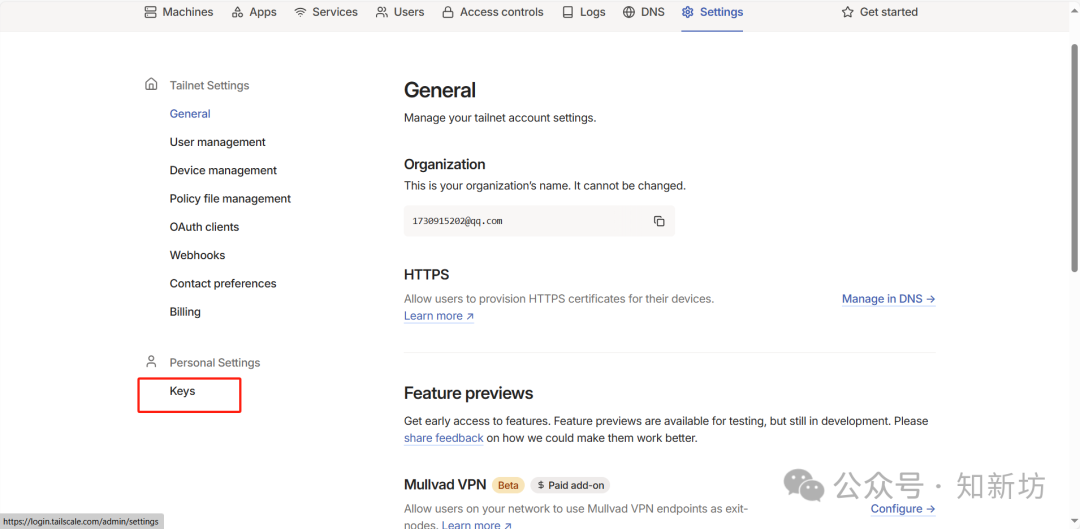Click the Users people icon
The height and width of the screenshot is (529, 1080).
(382, 12)
